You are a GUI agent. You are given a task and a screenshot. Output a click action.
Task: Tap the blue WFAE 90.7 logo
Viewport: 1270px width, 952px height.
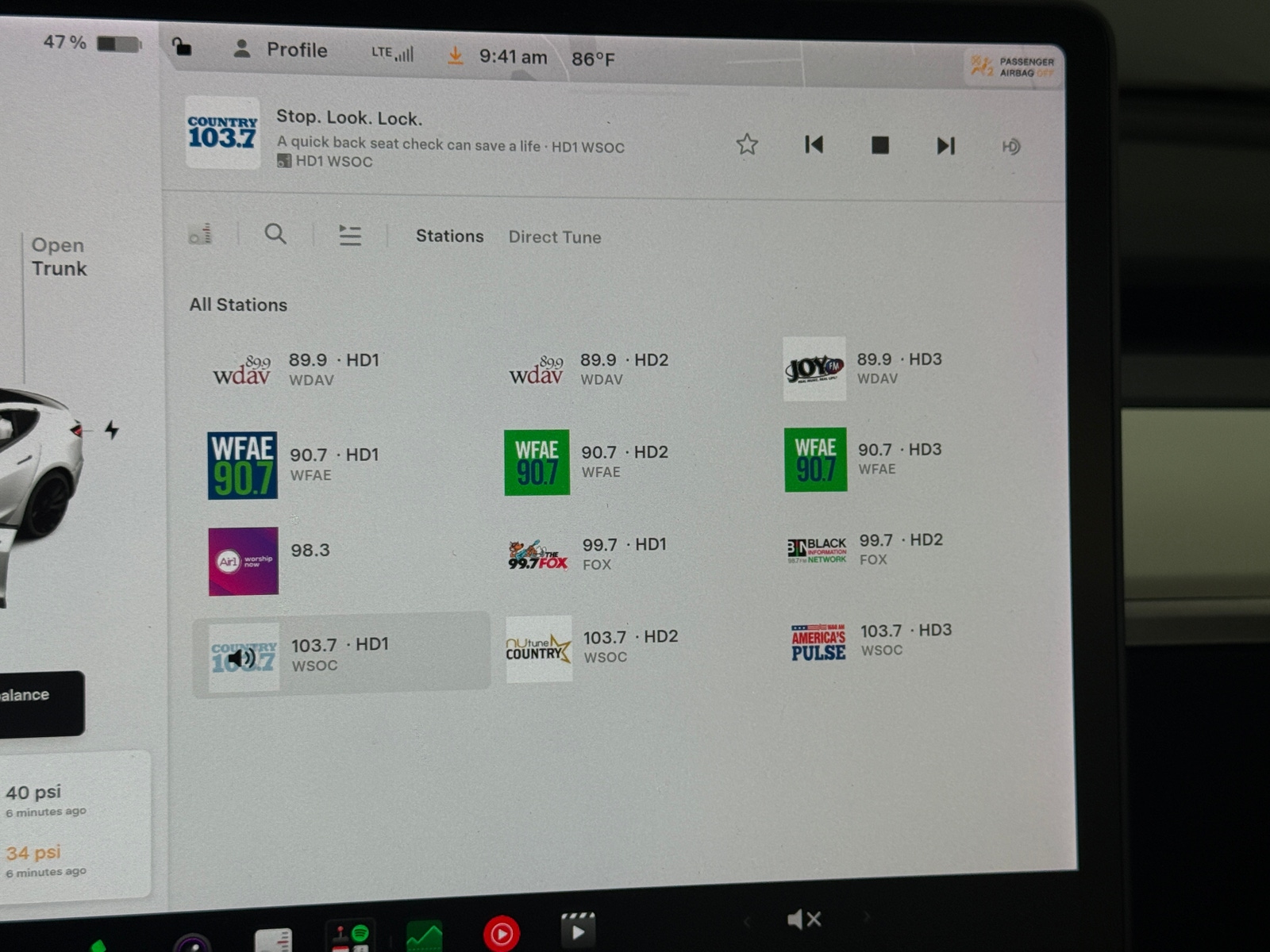click(x=242, y=465)
